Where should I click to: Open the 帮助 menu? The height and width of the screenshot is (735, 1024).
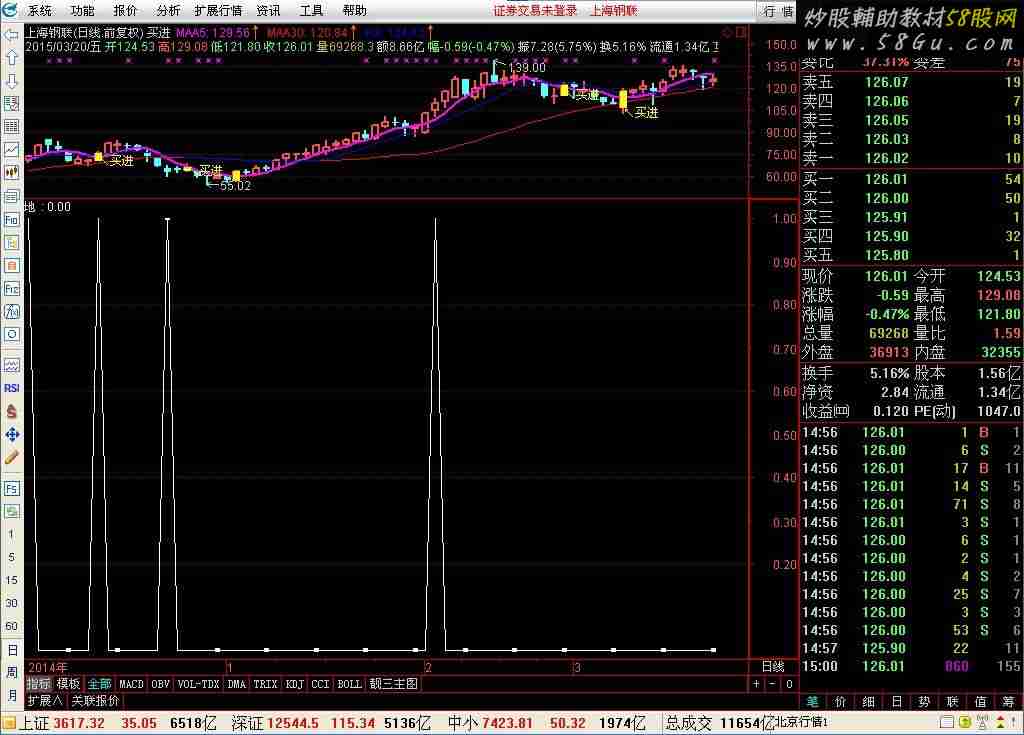coord(355,10)
